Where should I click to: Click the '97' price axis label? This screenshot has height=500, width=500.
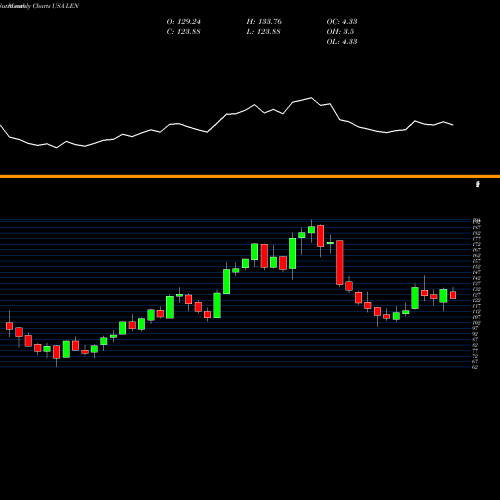point(475,328)
